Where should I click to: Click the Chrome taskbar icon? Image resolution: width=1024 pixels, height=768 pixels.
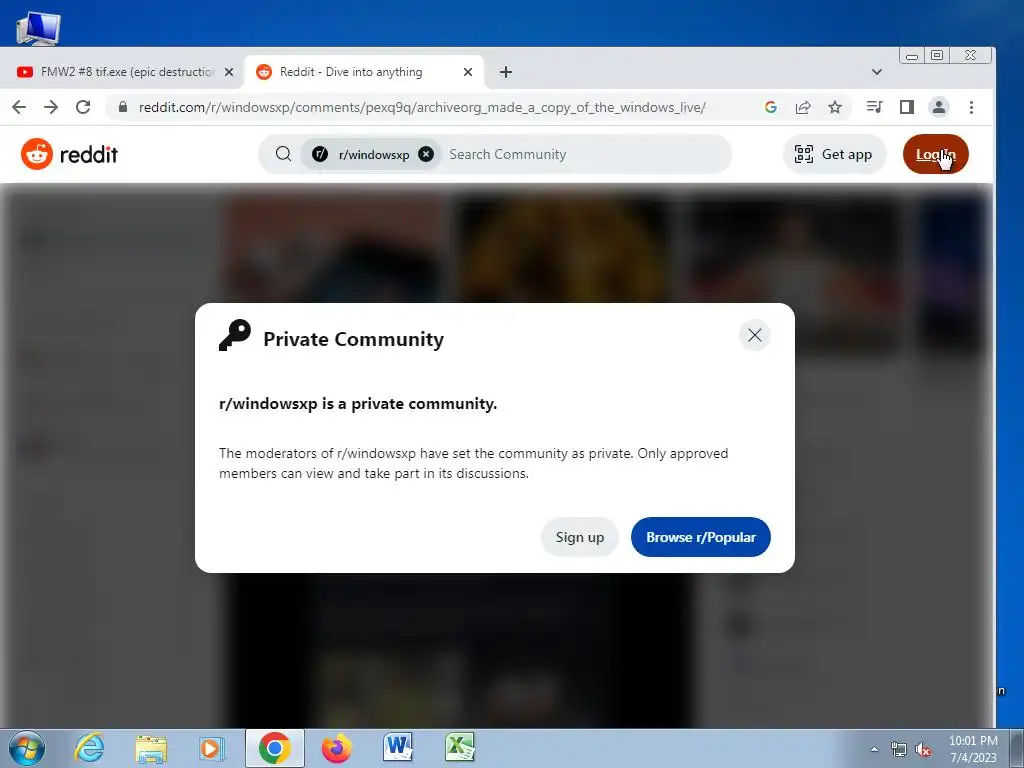274,748
